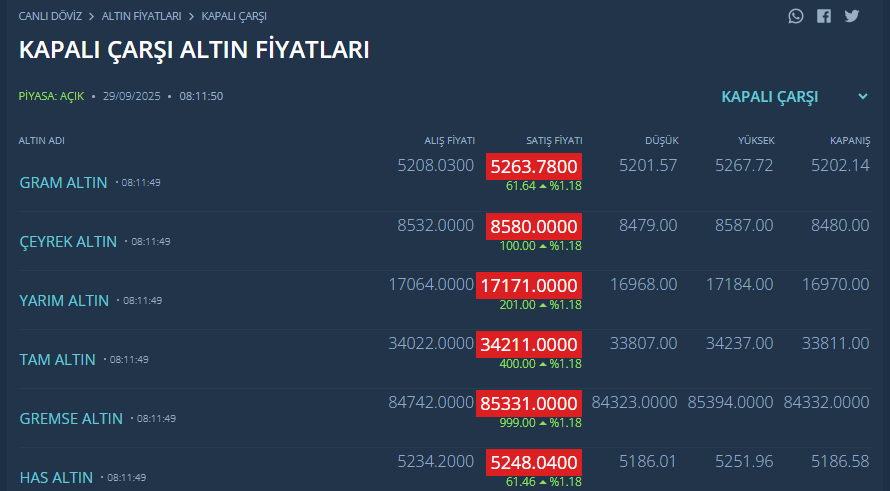Open HAS ALTIN details

tap(56, 478)
